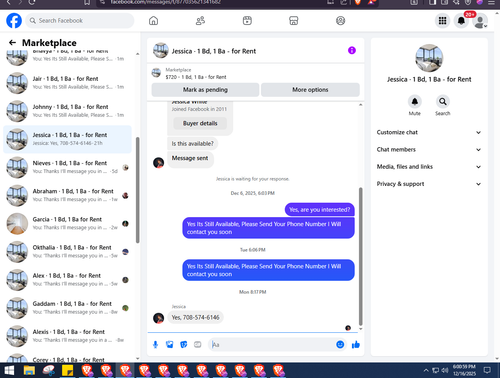
Task: Open the sticky notes taskbar icon
Action: point(68,370)
